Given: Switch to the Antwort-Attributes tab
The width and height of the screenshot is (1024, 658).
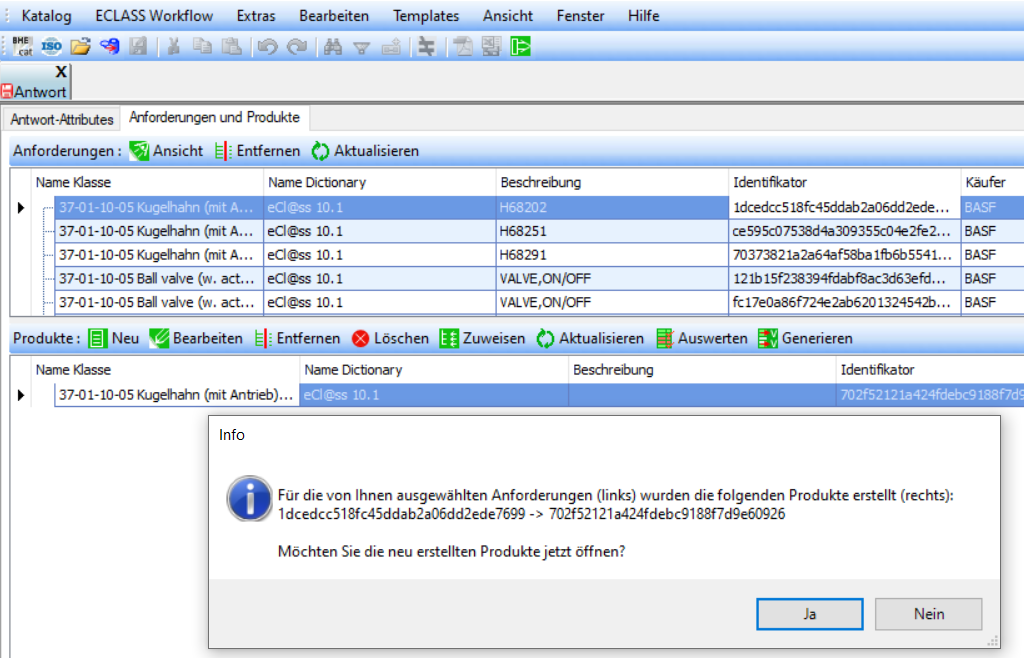Looking at the screenshot, I should pos(62,119).
